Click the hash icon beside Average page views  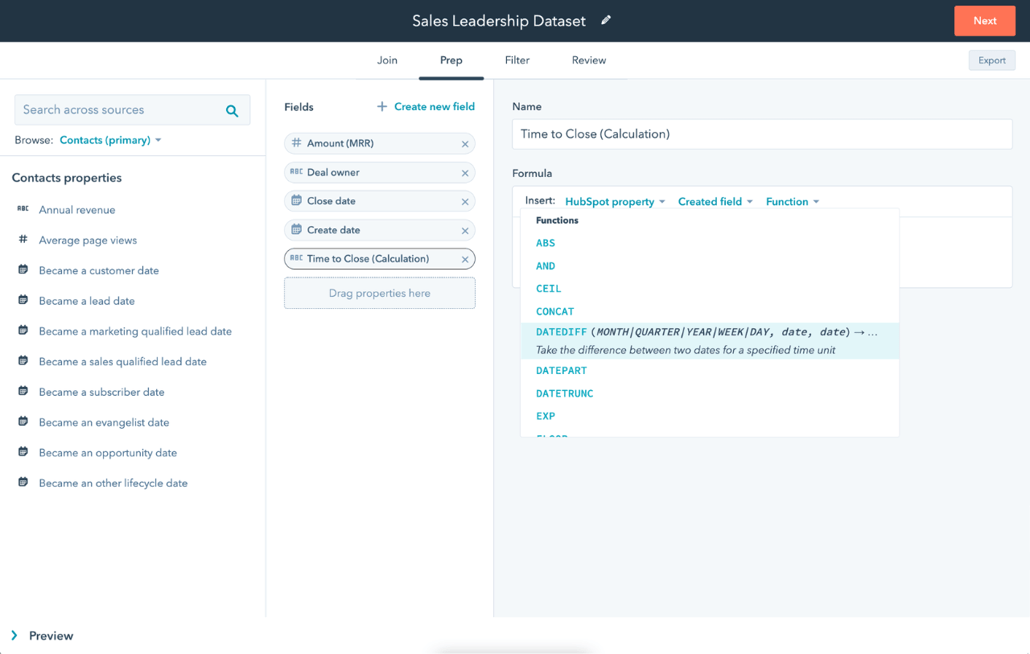click(23, 239)
